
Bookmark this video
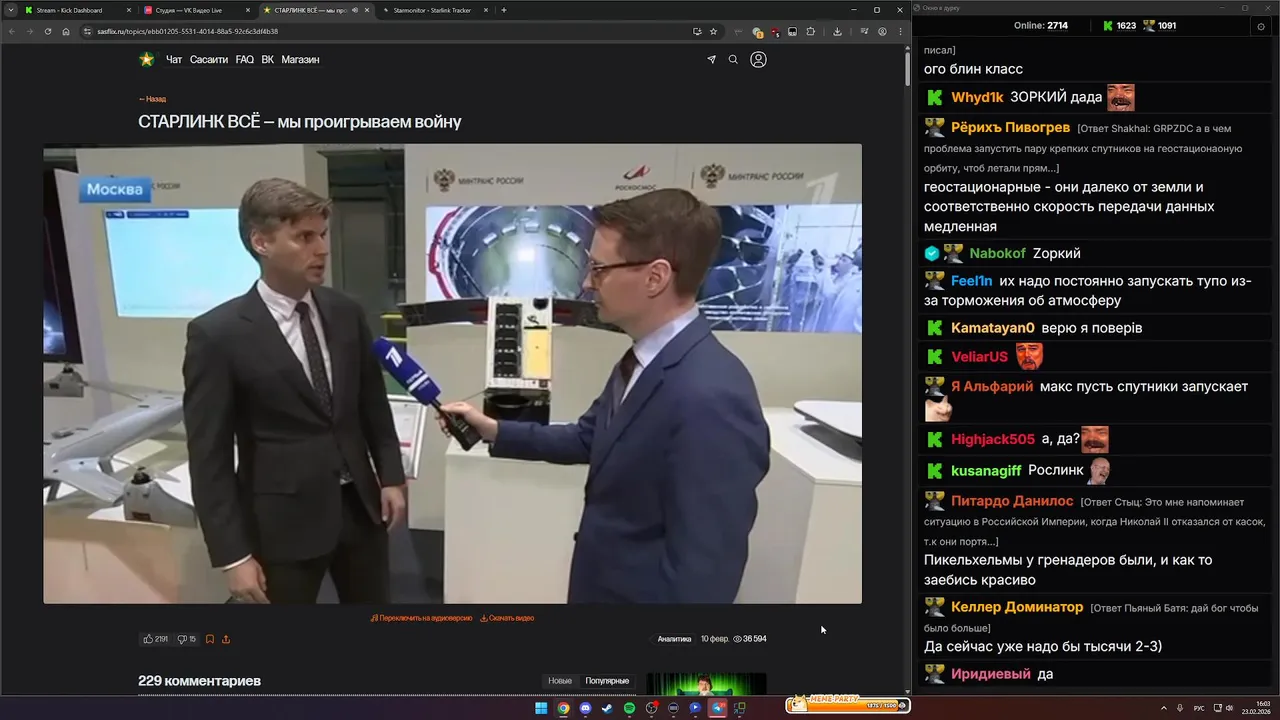(x=210, y=639)
